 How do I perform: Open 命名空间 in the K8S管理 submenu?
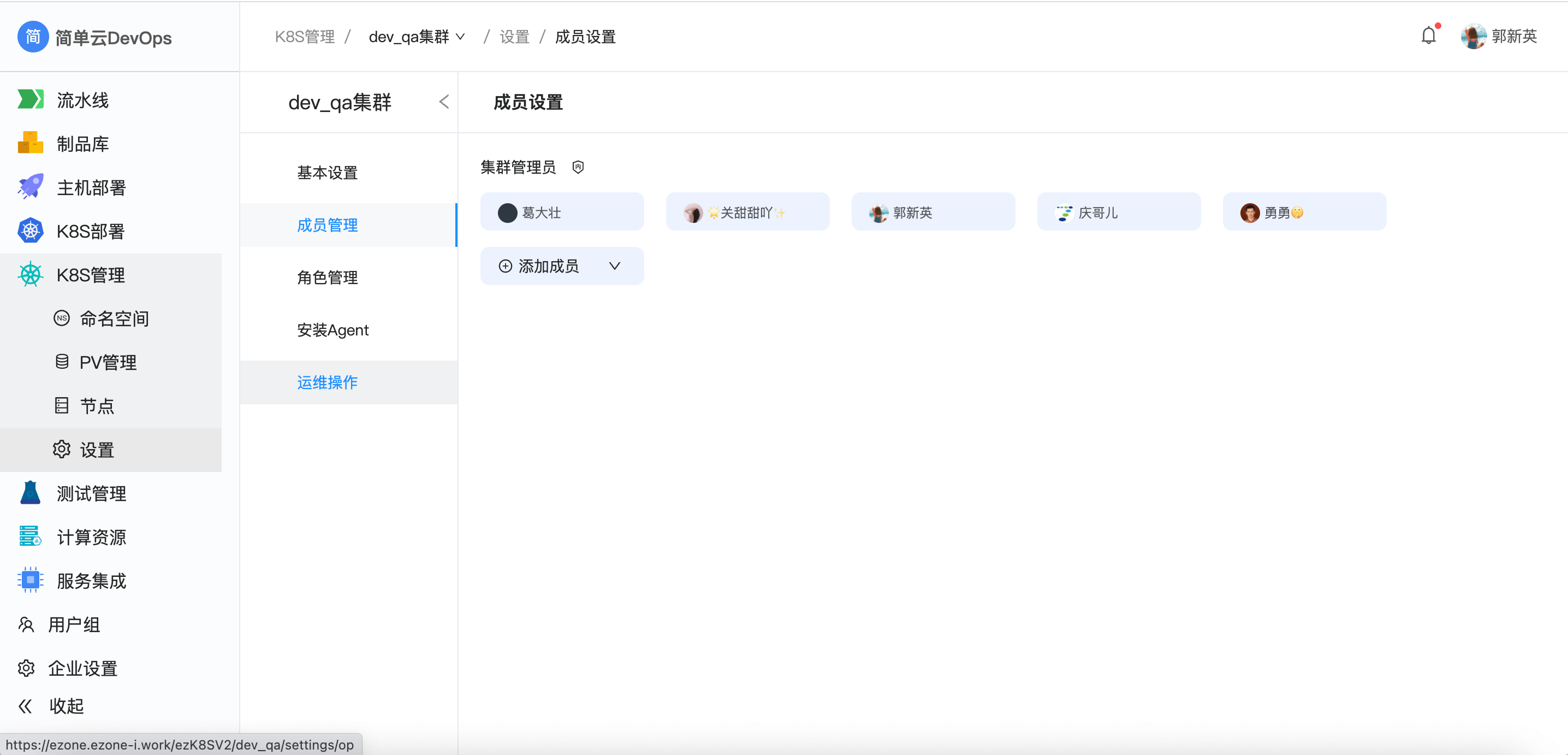pyautogui.click(x=114, y=318)
